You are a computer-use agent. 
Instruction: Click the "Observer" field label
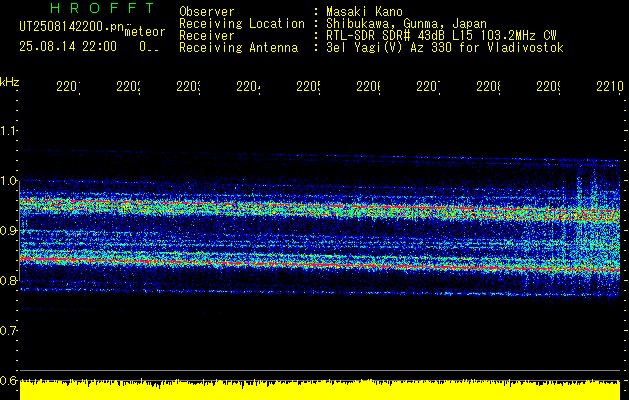coord(207,12)
